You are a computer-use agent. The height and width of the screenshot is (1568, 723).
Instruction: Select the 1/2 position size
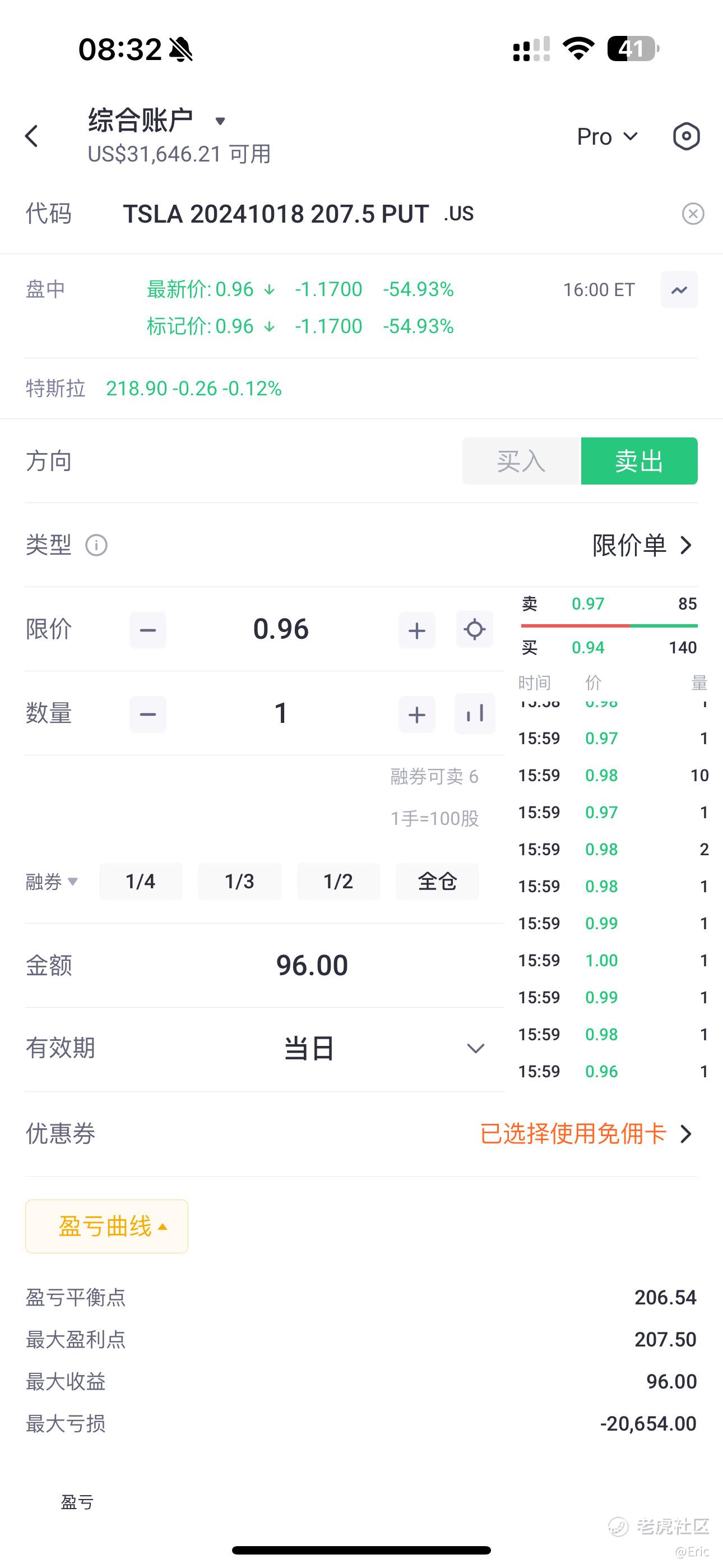click(x=339, y=882)
